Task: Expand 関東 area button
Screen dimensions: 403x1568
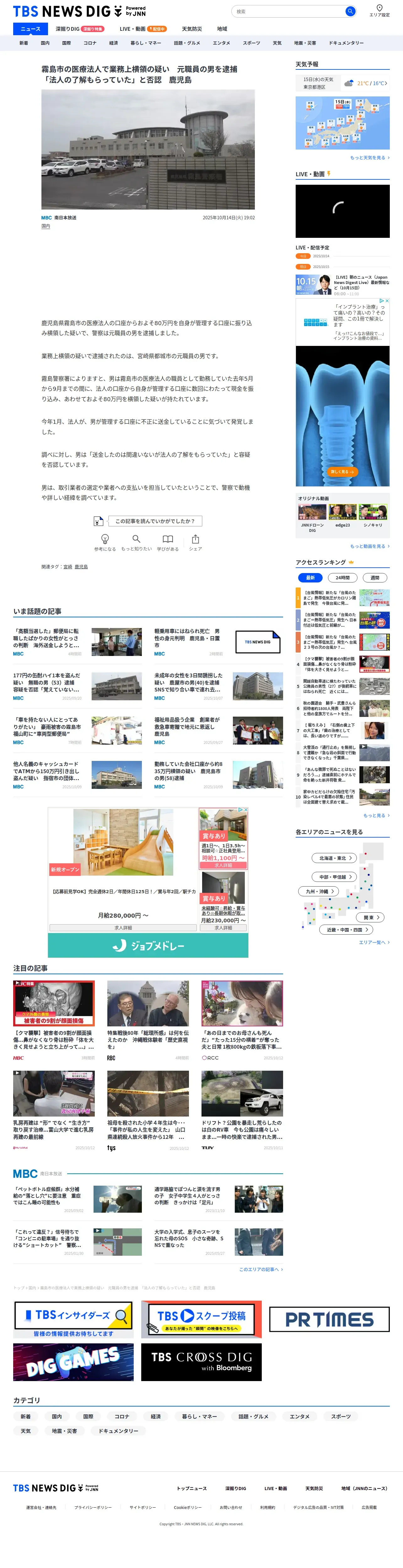Action: coord(371,917)
